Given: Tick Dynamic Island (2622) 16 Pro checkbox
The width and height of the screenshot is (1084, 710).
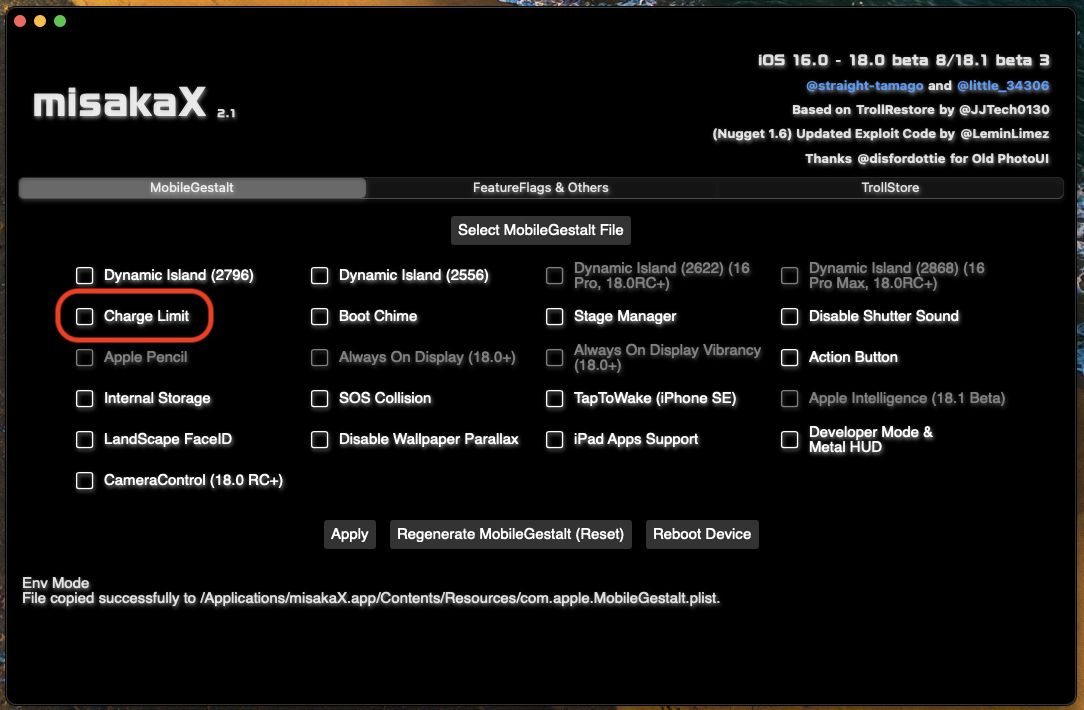Looking at the screenshot, I should [x=554, y=275].
